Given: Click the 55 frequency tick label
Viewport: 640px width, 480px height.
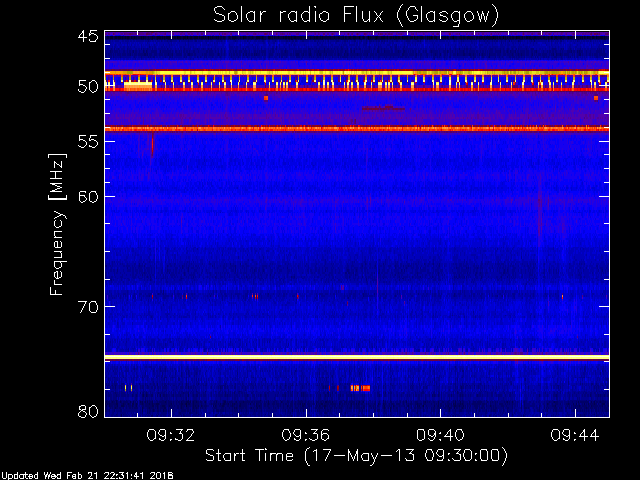Looking at the screenshot, I should click(88, 142).
